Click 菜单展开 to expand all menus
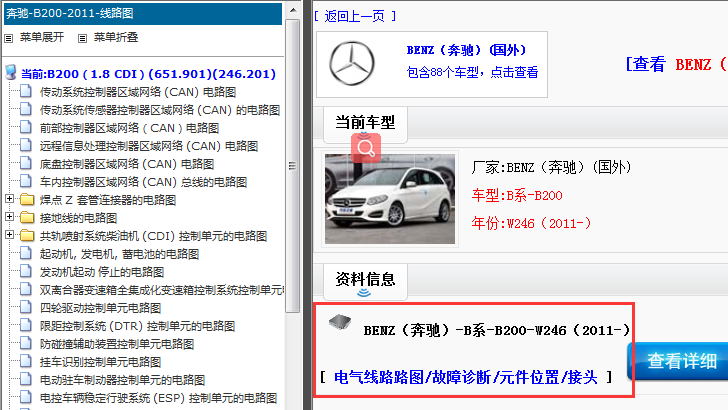728x410 pixels. [x=42, y=37]
